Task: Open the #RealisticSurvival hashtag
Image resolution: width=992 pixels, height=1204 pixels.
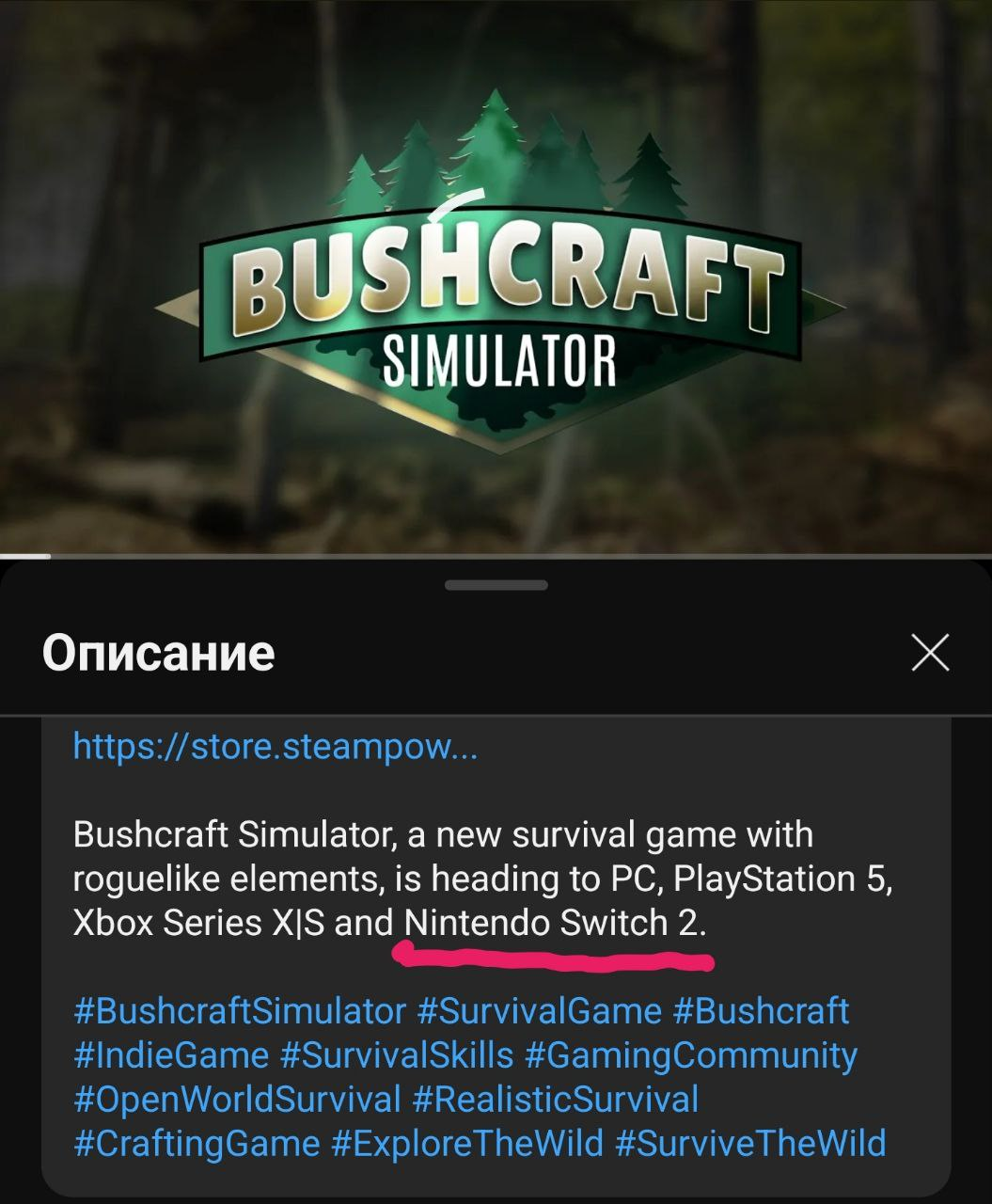Action: (x=556, y=1100)
